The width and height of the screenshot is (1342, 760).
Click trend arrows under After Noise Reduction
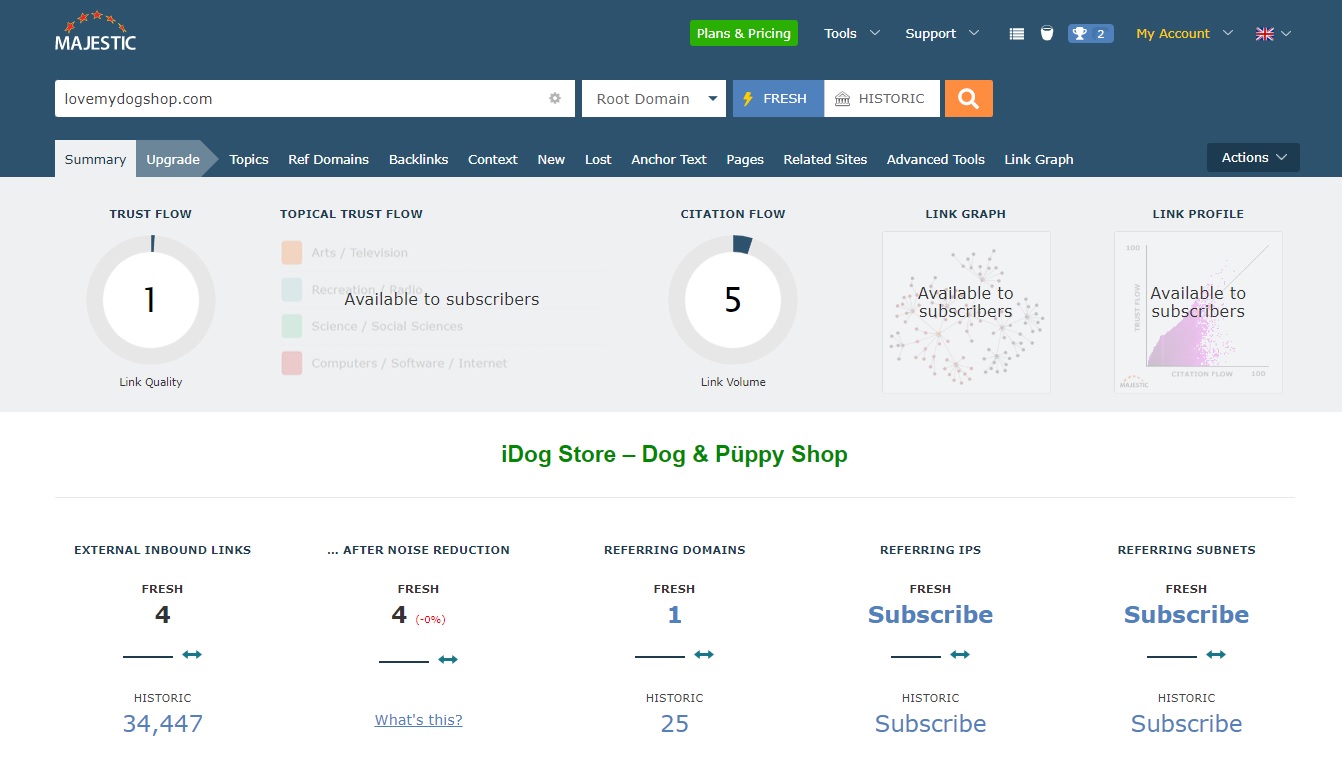point(448,659)
